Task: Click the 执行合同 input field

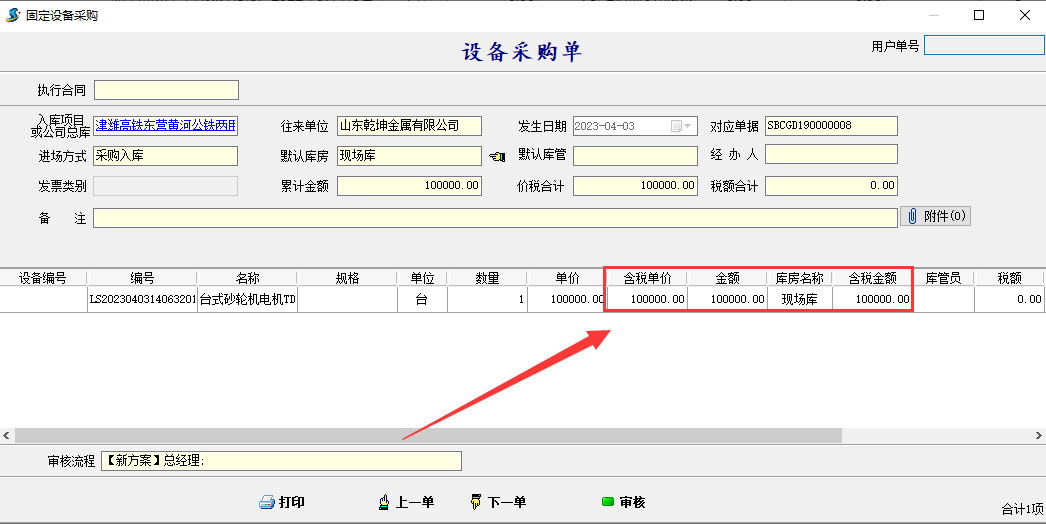Action: (166, 90)
